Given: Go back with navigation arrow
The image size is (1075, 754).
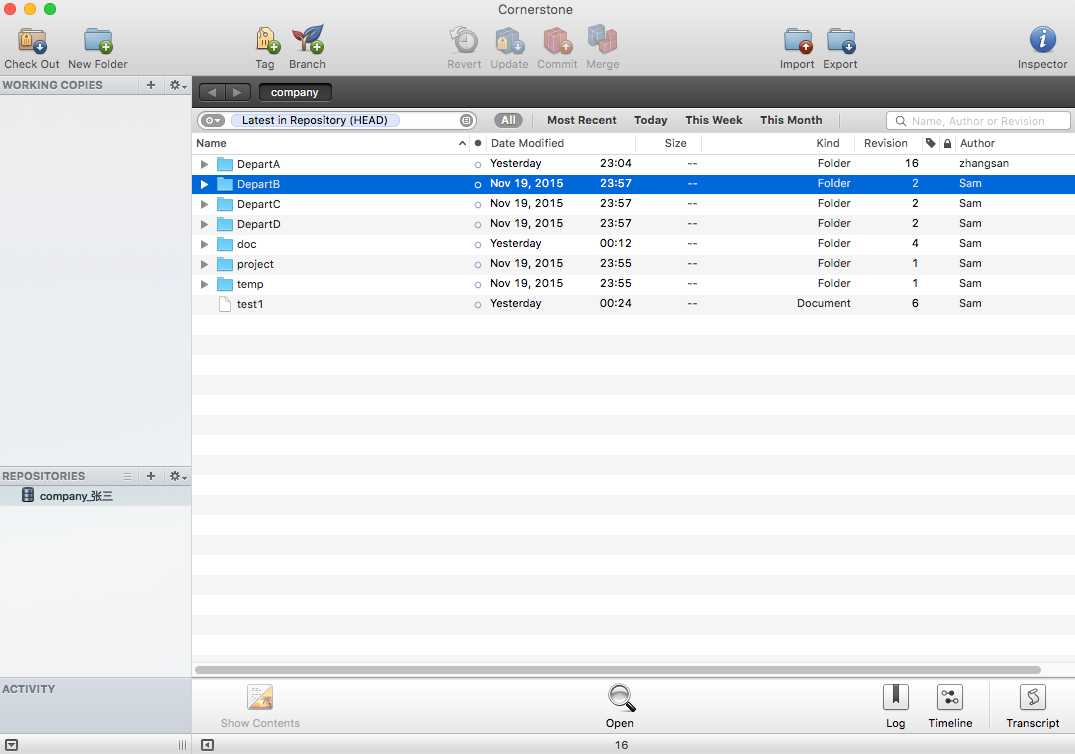Looking at the screenshot, I should click(x=212, y=92).
